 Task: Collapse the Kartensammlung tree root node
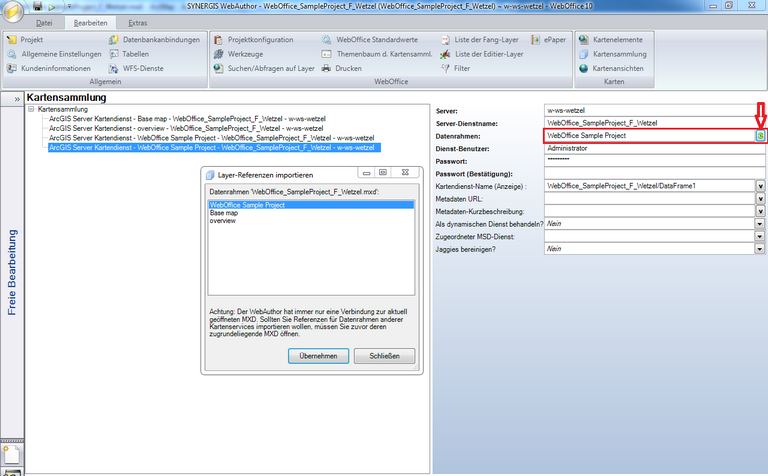[31, 109]
